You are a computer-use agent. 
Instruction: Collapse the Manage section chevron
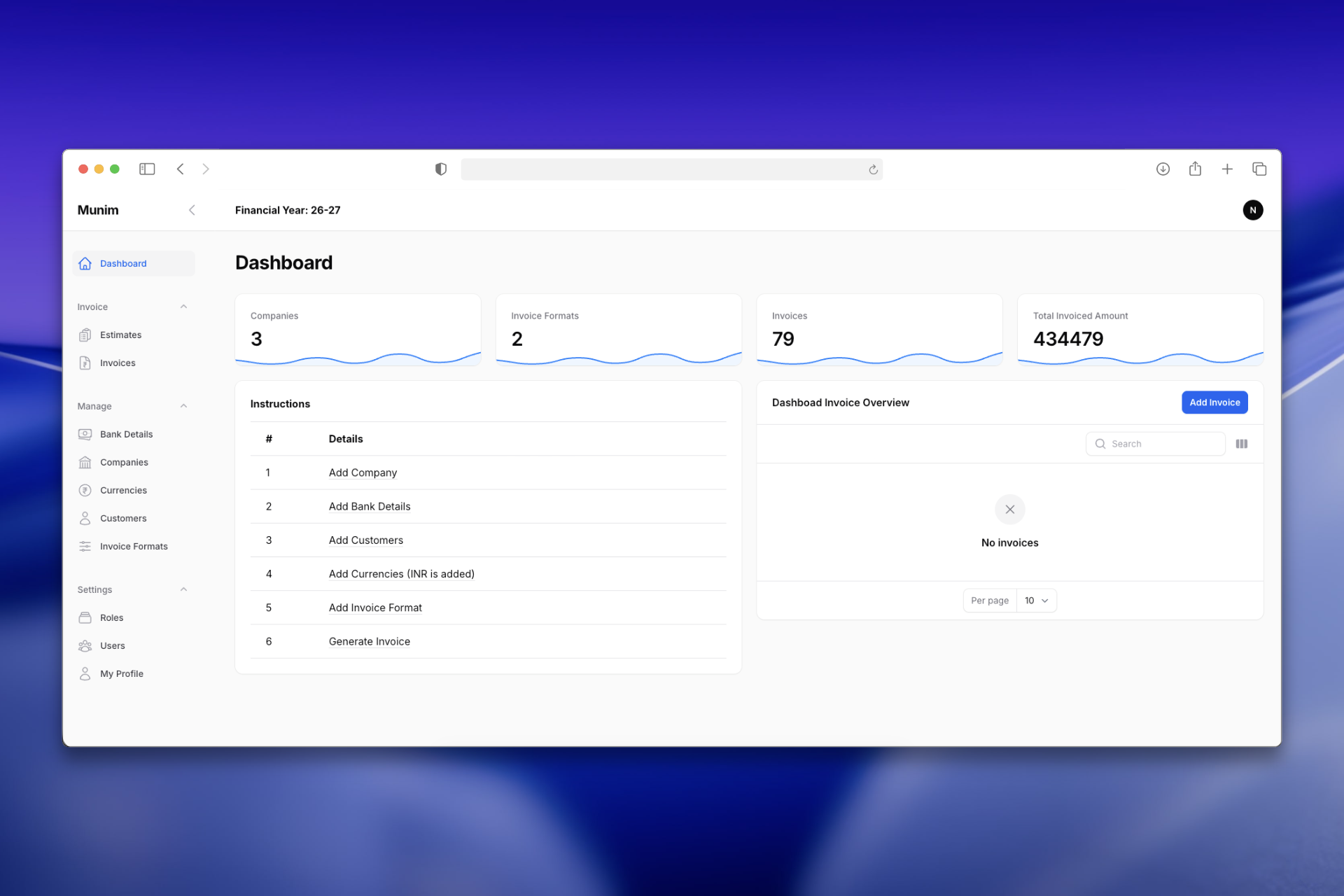[183, 406]
